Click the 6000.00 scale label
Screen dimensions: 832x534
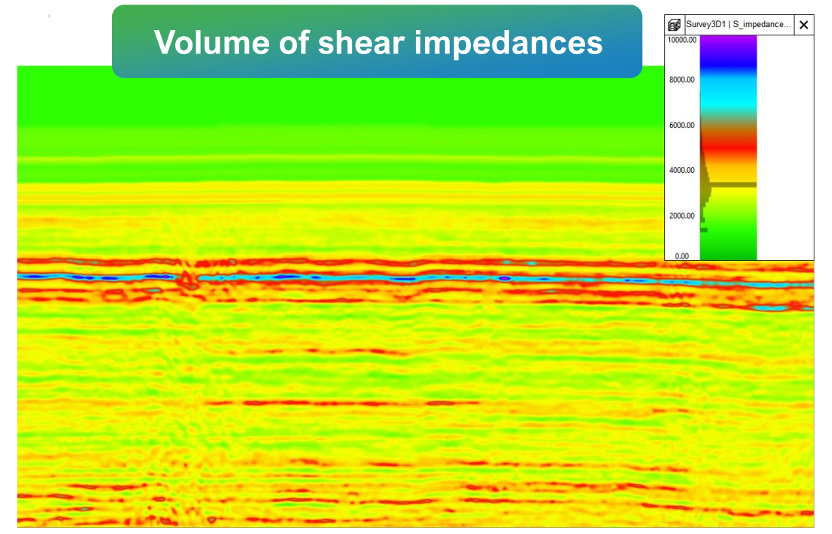(682, 125)
